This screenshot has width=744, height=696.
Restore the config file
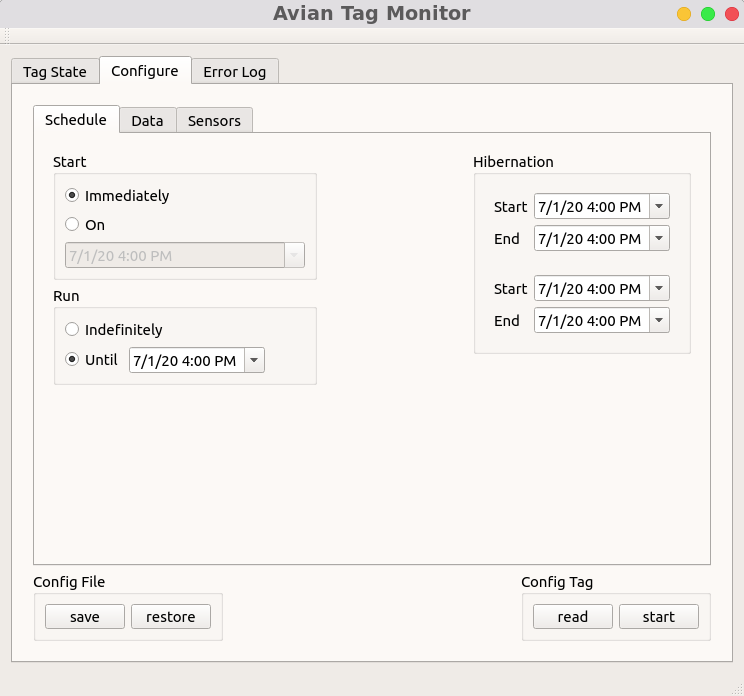coord(171,616)
